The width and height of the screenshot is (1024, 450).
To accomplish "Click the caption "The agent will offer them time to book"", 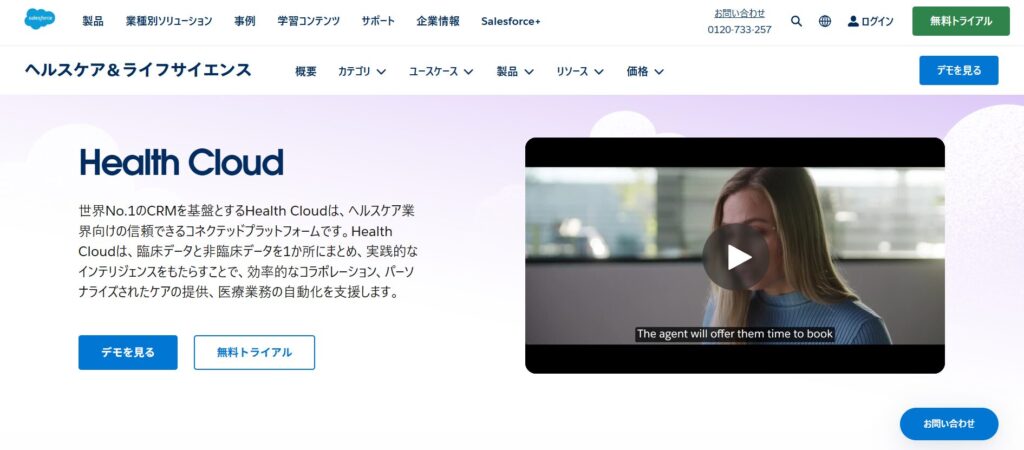I will point(735,334).
